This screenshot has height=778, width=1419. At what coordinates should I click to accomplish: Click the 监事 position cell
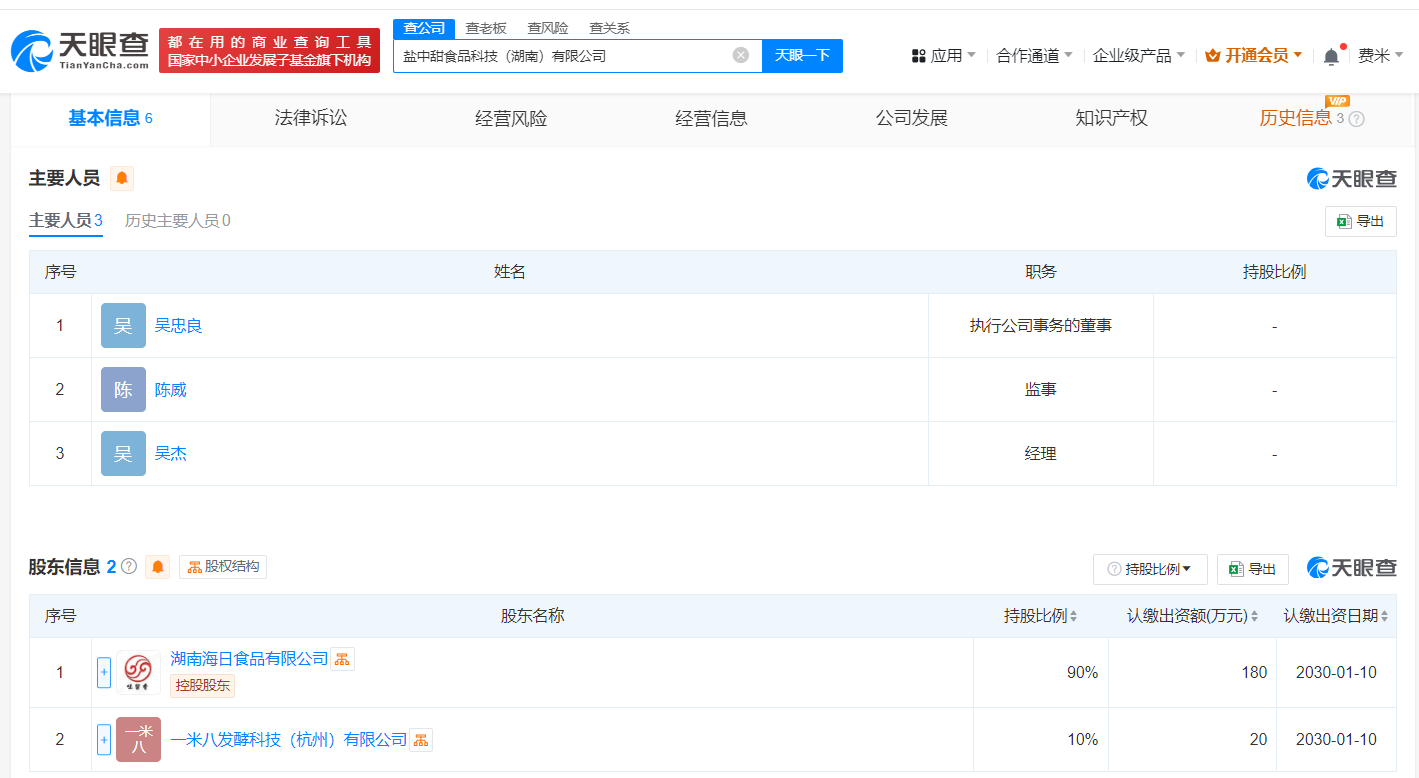(1041, 390)
